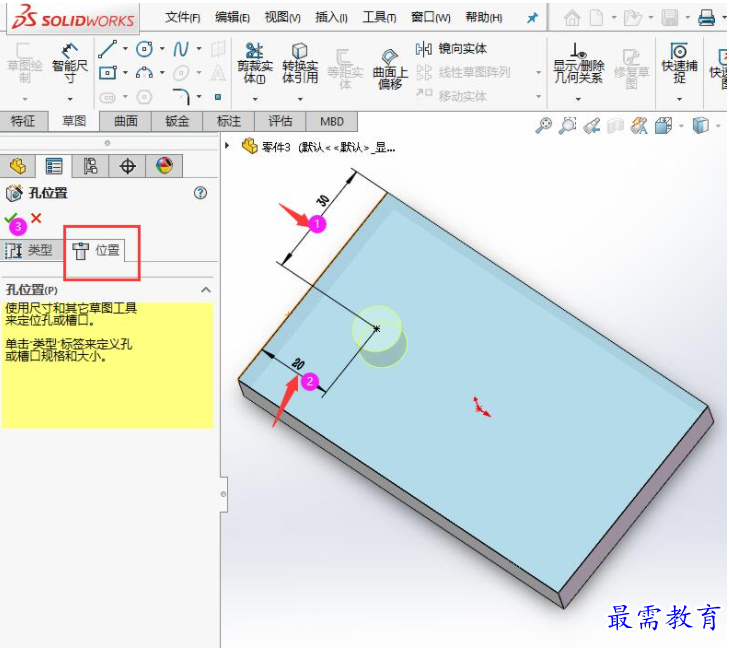Accept hole position with the green checkmark

click(x=10, y=218)
